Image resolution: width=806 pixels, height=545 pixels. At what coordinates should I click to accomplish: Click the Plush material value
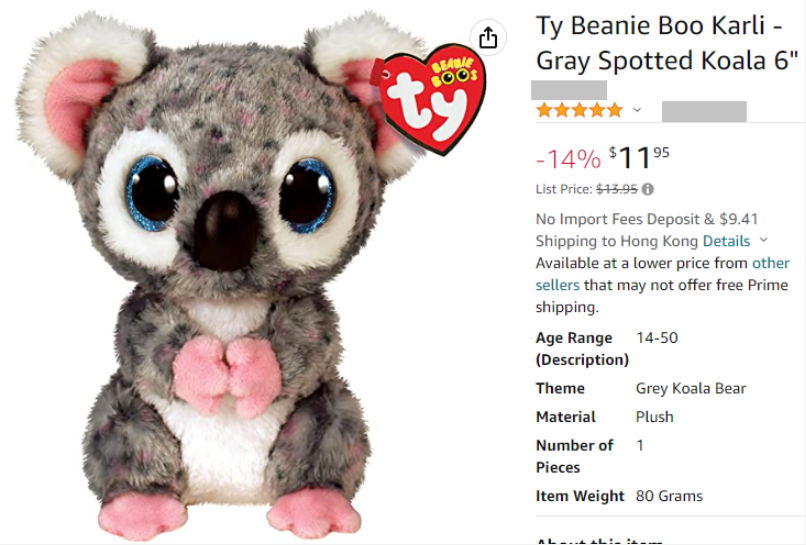pos(655,417)
